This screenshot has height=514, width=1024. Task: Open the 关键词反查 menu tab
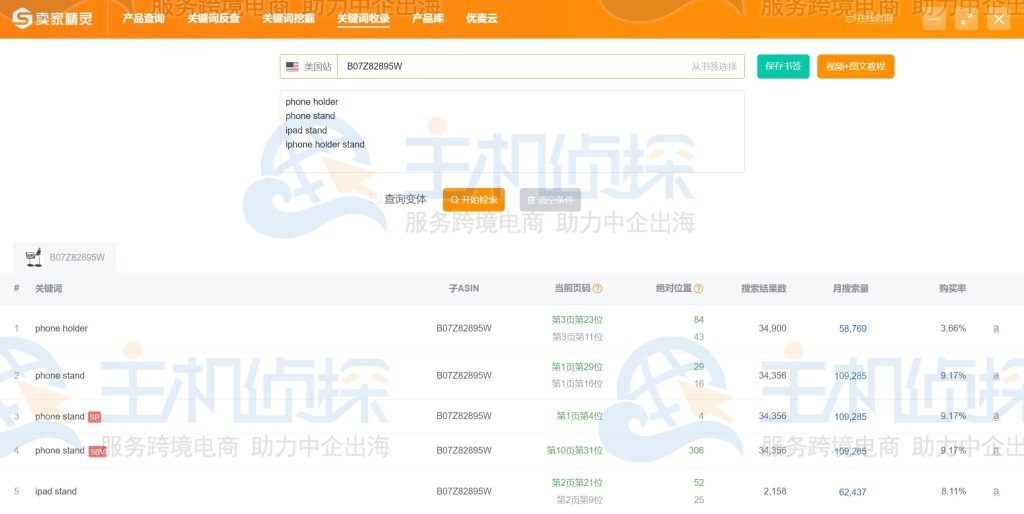(x=213, y=19)
